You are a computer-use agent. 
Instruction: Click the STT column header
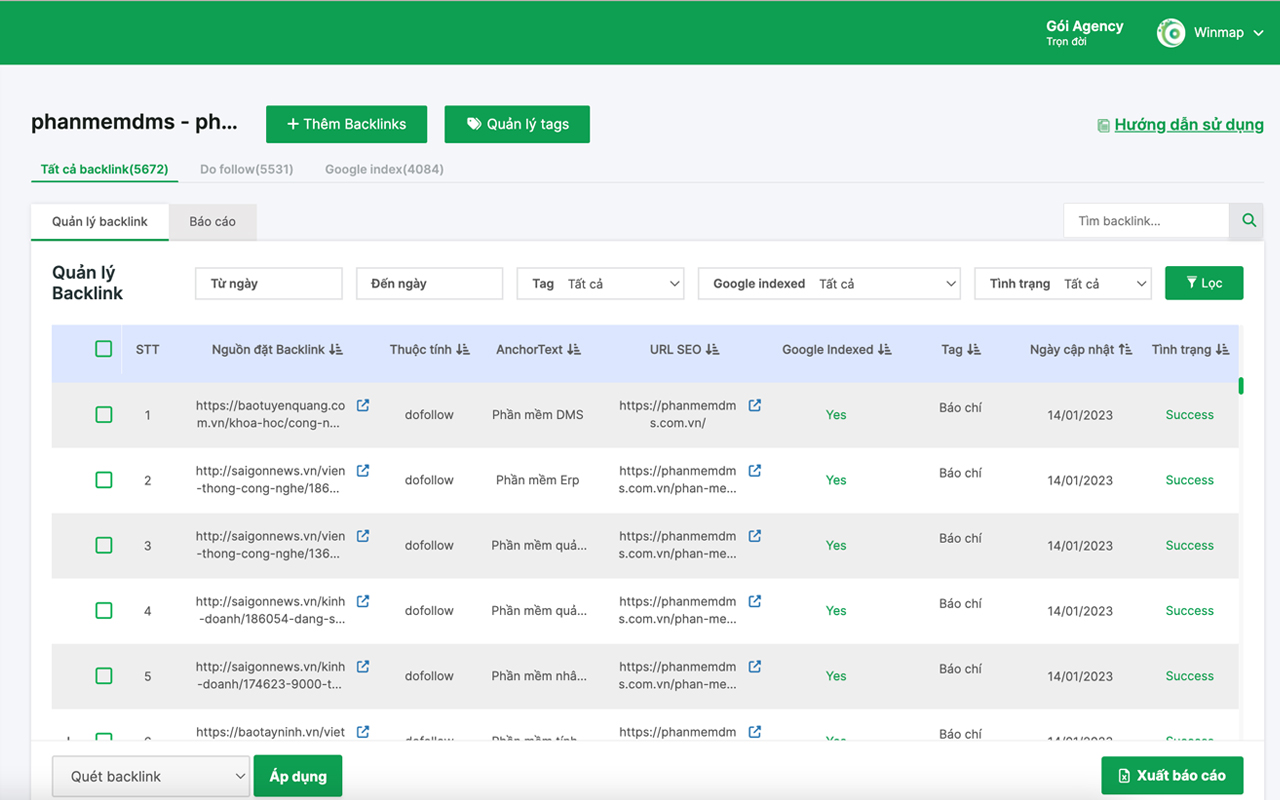(147, 350)
